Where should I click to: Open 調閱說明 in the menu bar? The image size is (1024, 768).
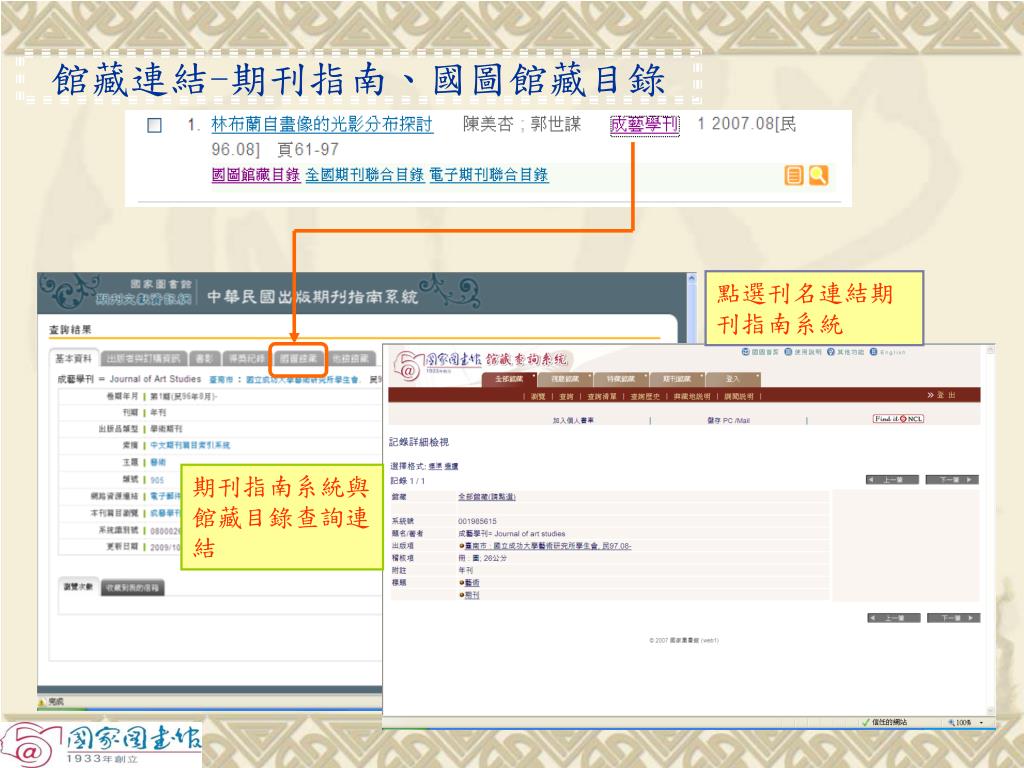point(739,396)
